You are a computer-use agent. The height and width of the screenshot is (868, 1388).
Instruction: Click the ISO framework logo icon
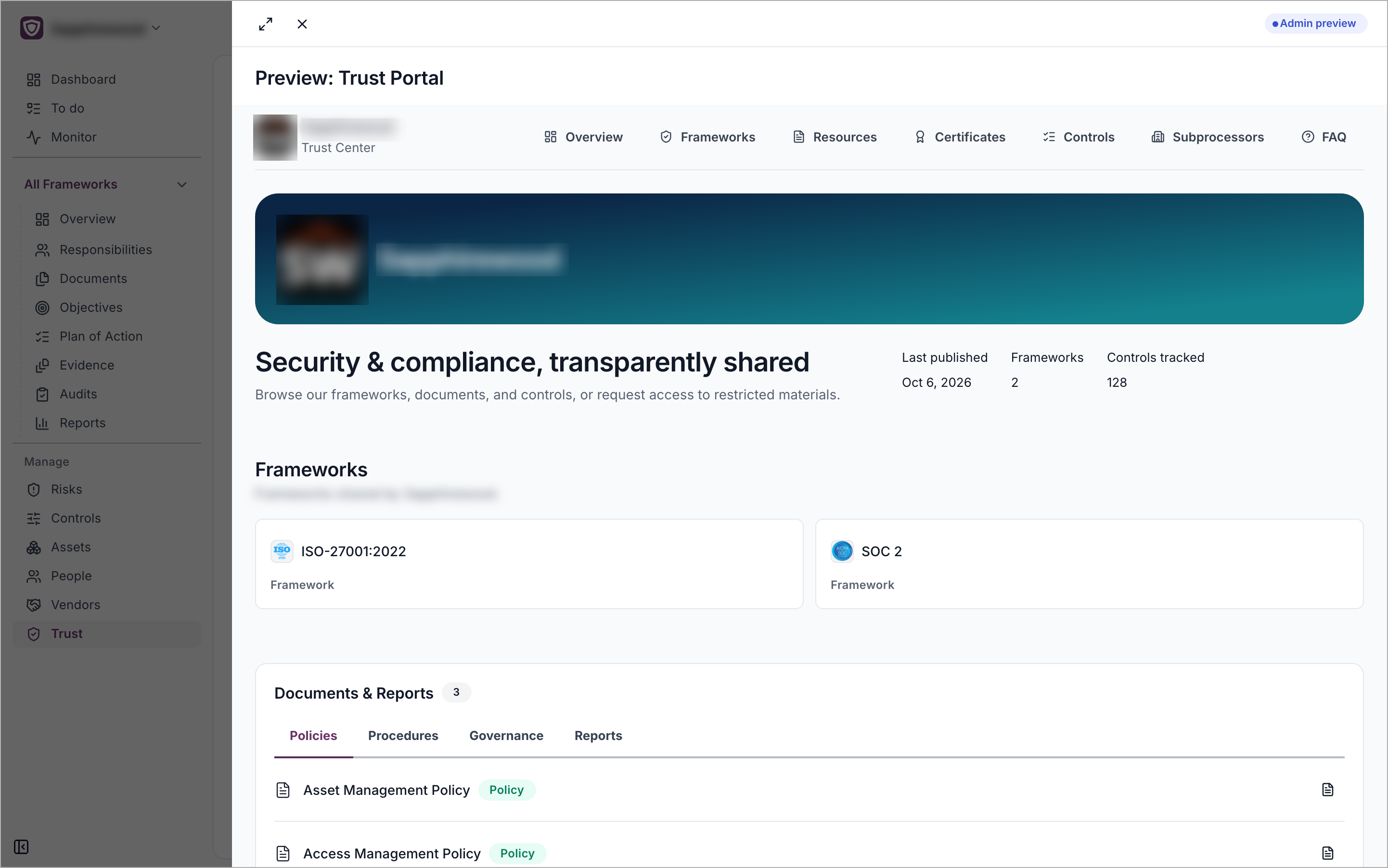pos(282,551)
